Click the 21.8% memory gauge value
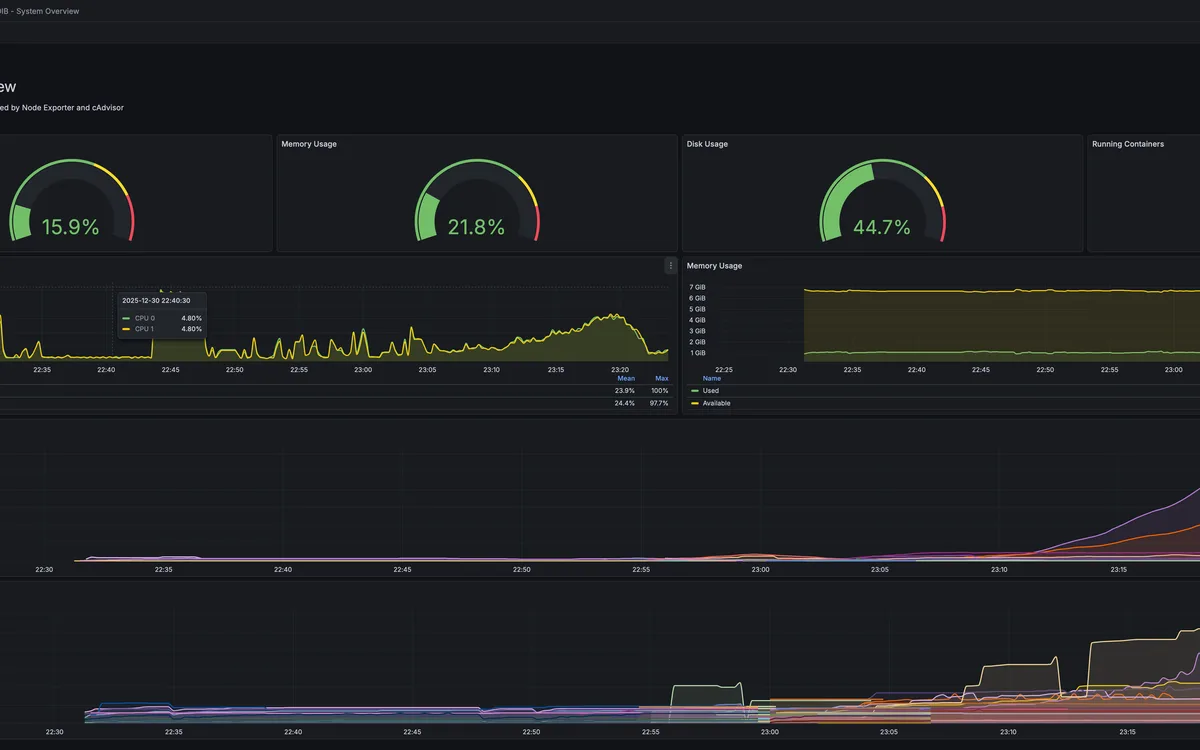This screenshot has width=1200, height=750. 476,227
